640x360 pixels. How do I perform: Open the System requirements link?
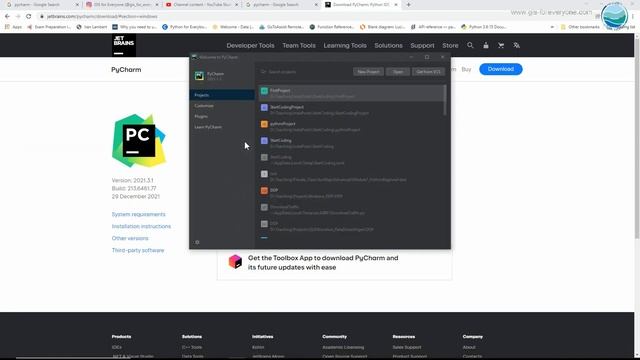(x=138, y=214)
